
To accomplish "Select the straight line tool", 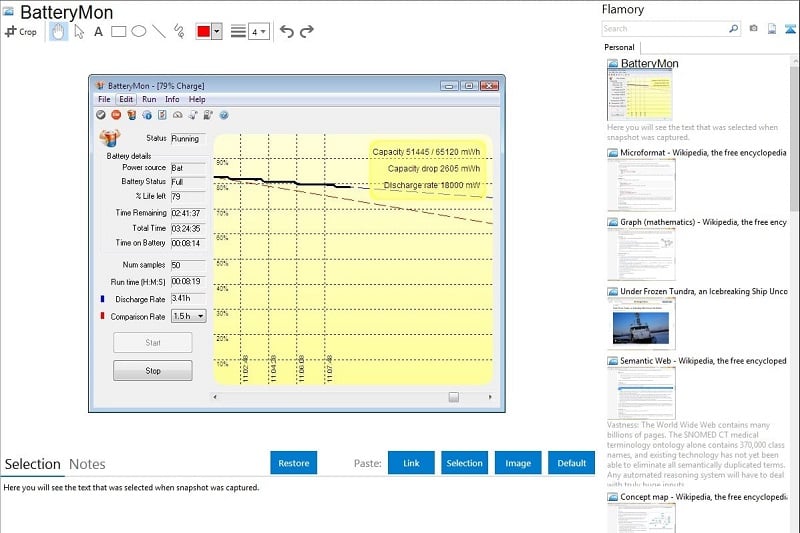I will [x=159, y=32].
